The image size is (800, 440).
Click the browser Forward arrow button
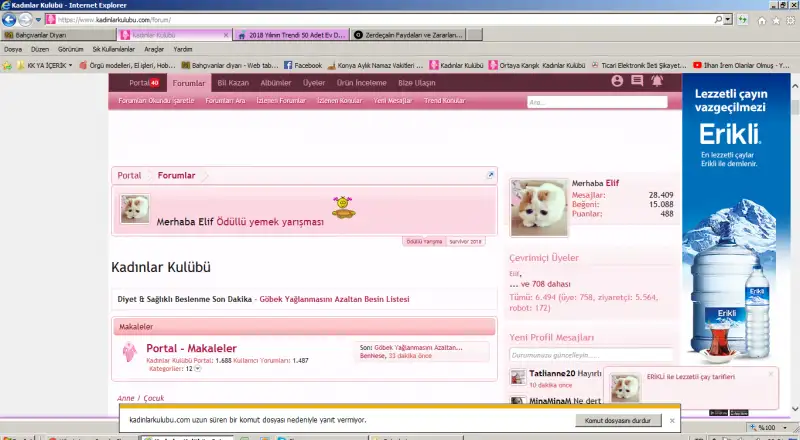tap(25, 20)
